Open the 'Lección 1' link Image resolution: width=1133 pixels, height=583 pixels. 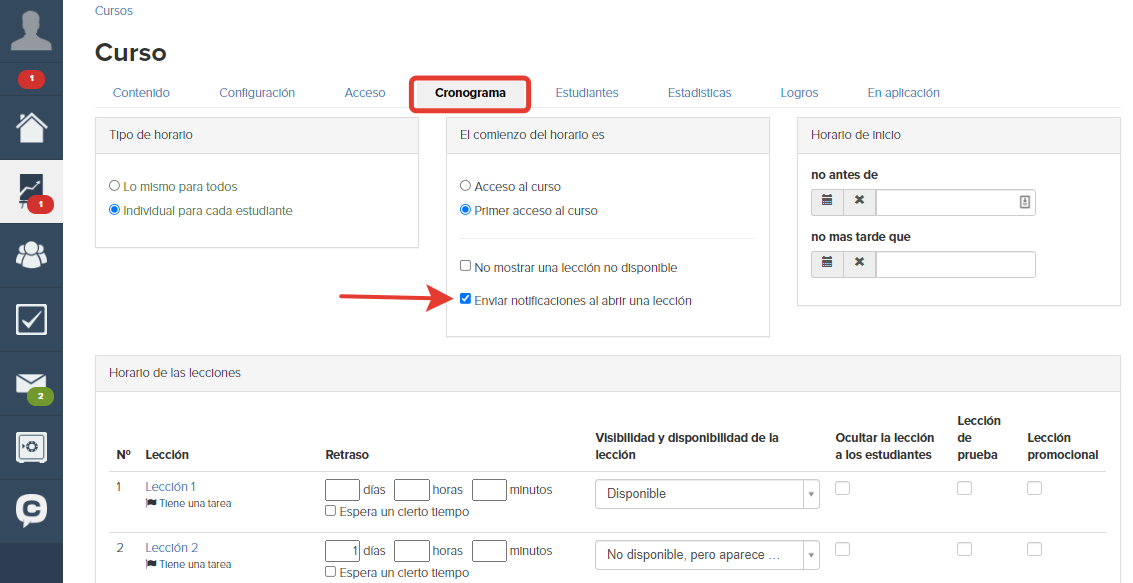pos(171,487)
